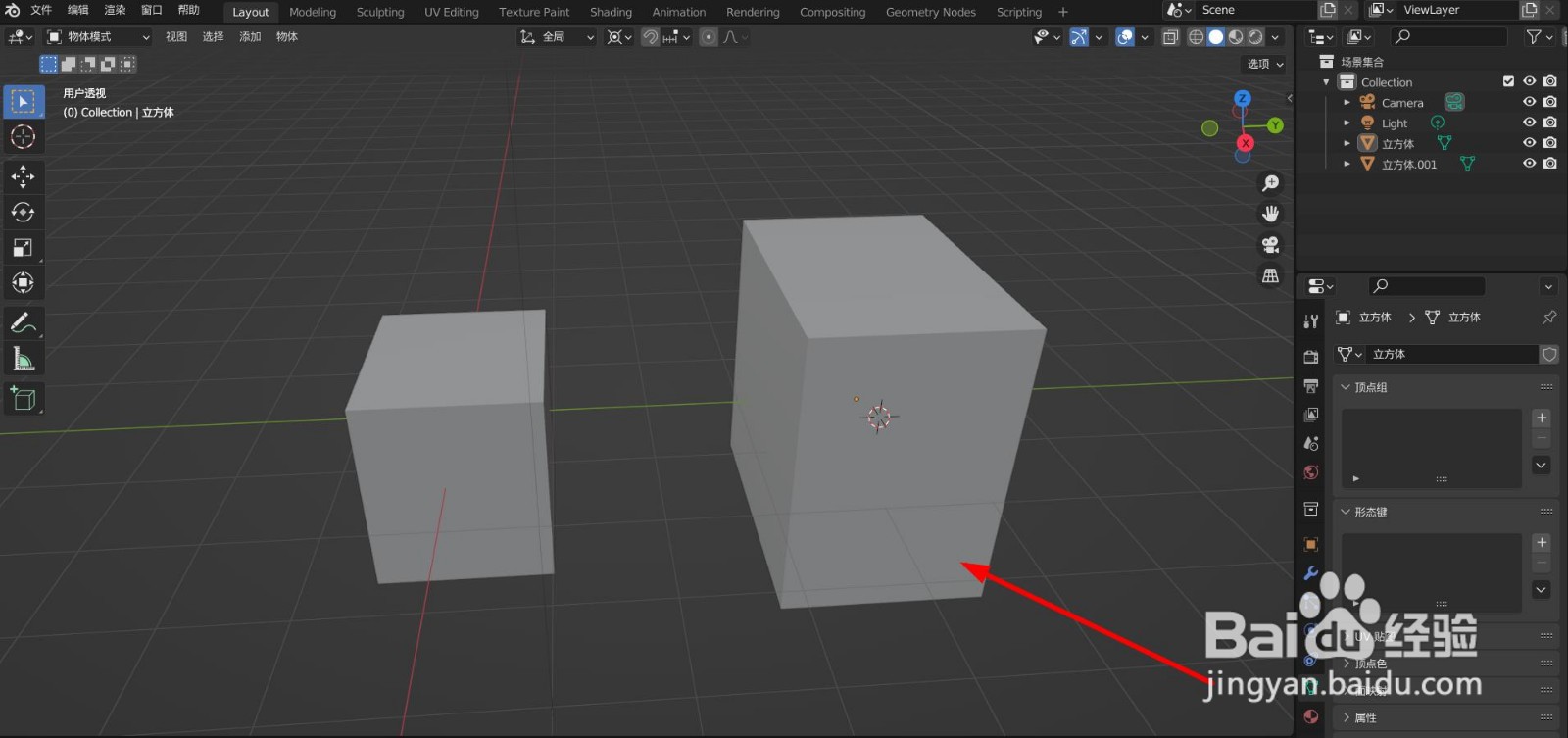Open shading options dropdown arrow
This screenshot has width=1568, height=738.
(x=1275, y=37)
